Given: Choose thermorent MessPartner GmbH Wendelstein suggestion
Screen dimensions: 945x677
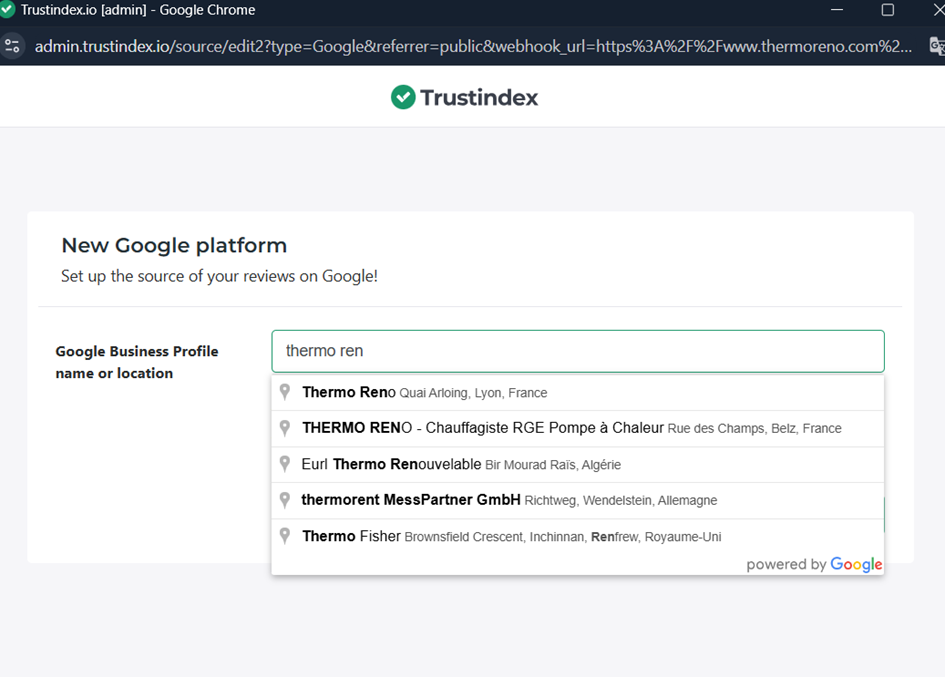Looking at the screenshot, I should pos(577,500).
